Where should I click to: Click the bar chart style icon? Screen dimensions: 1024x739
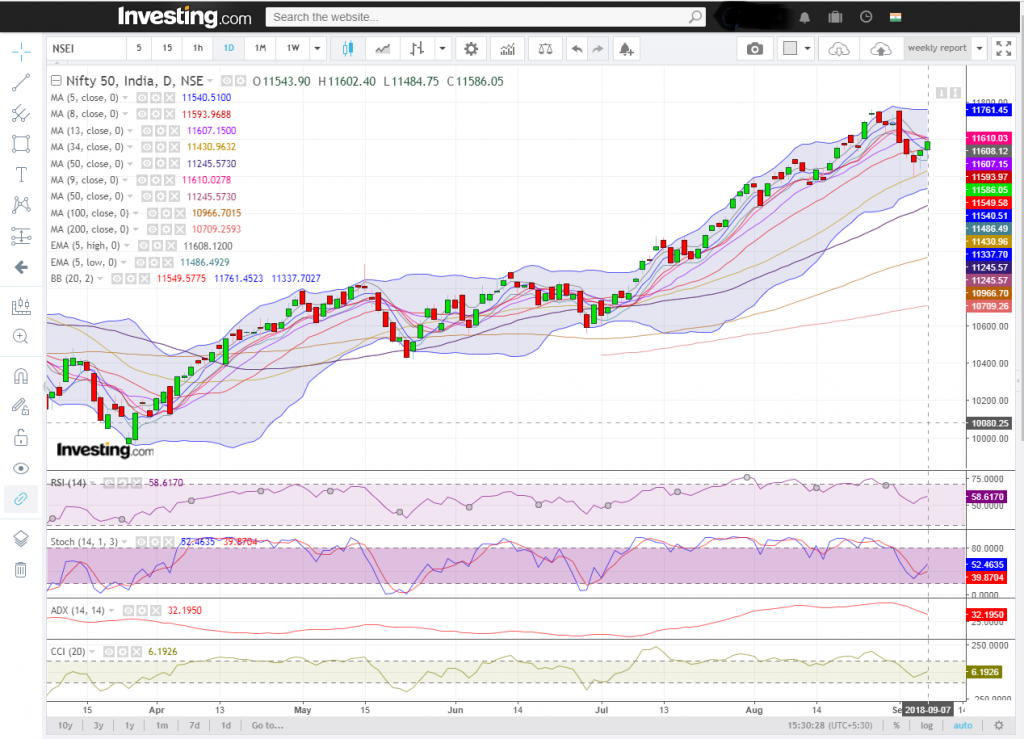point(417,48)
